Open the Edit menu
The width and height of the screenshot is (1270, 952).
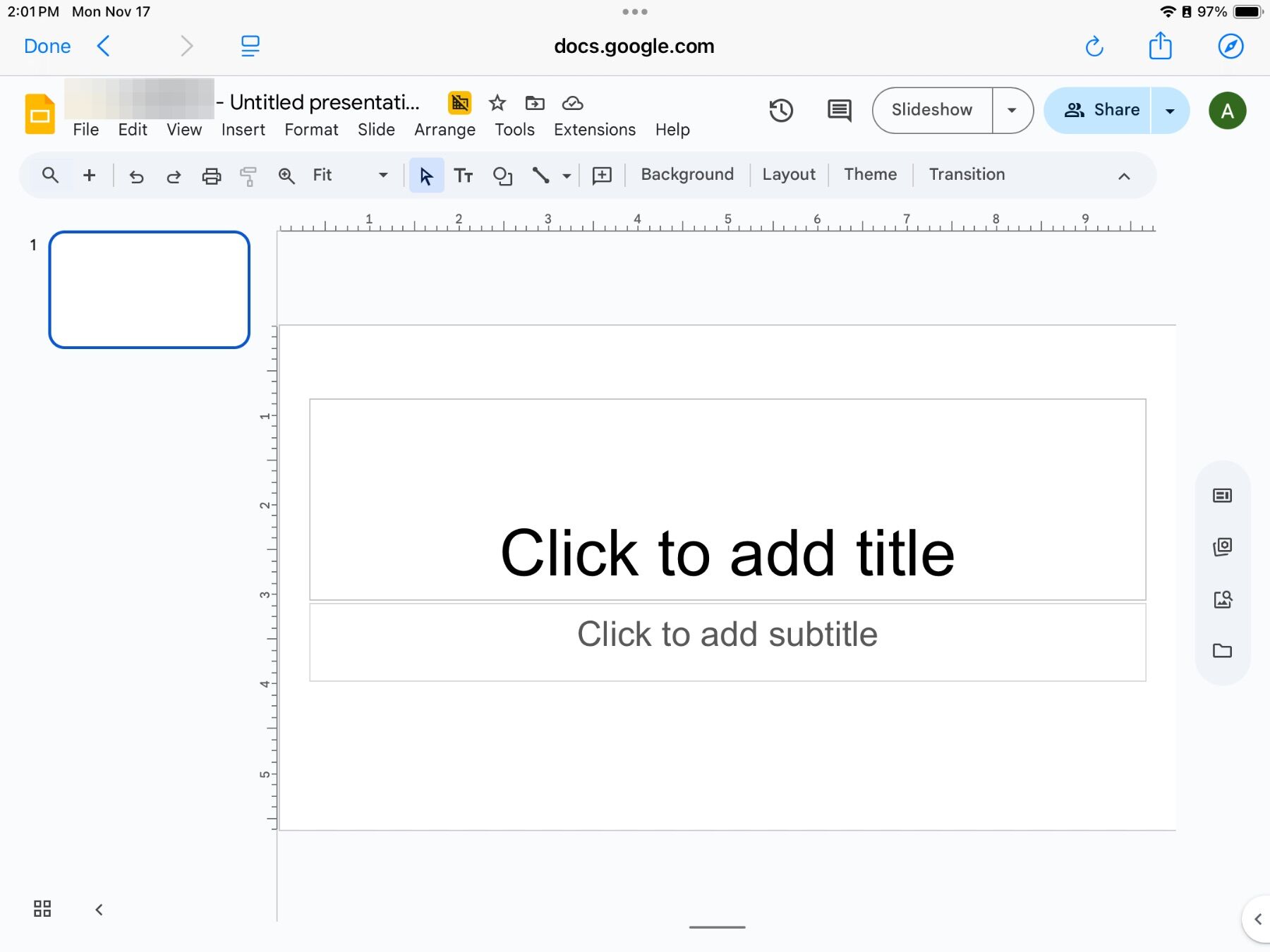click(x=133, y=130)
